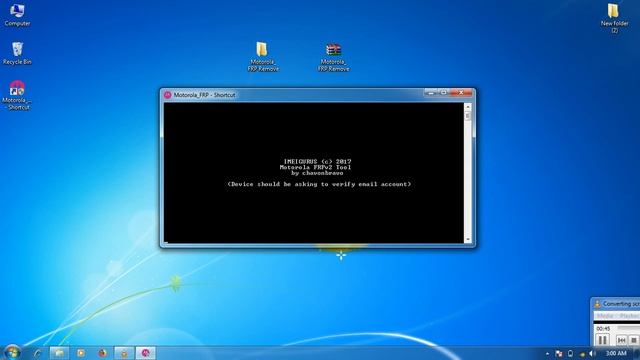This screenshot has width=640, height=360.
Task: Open Windows Media Player taskbar icon
Action: click(81, 353)
